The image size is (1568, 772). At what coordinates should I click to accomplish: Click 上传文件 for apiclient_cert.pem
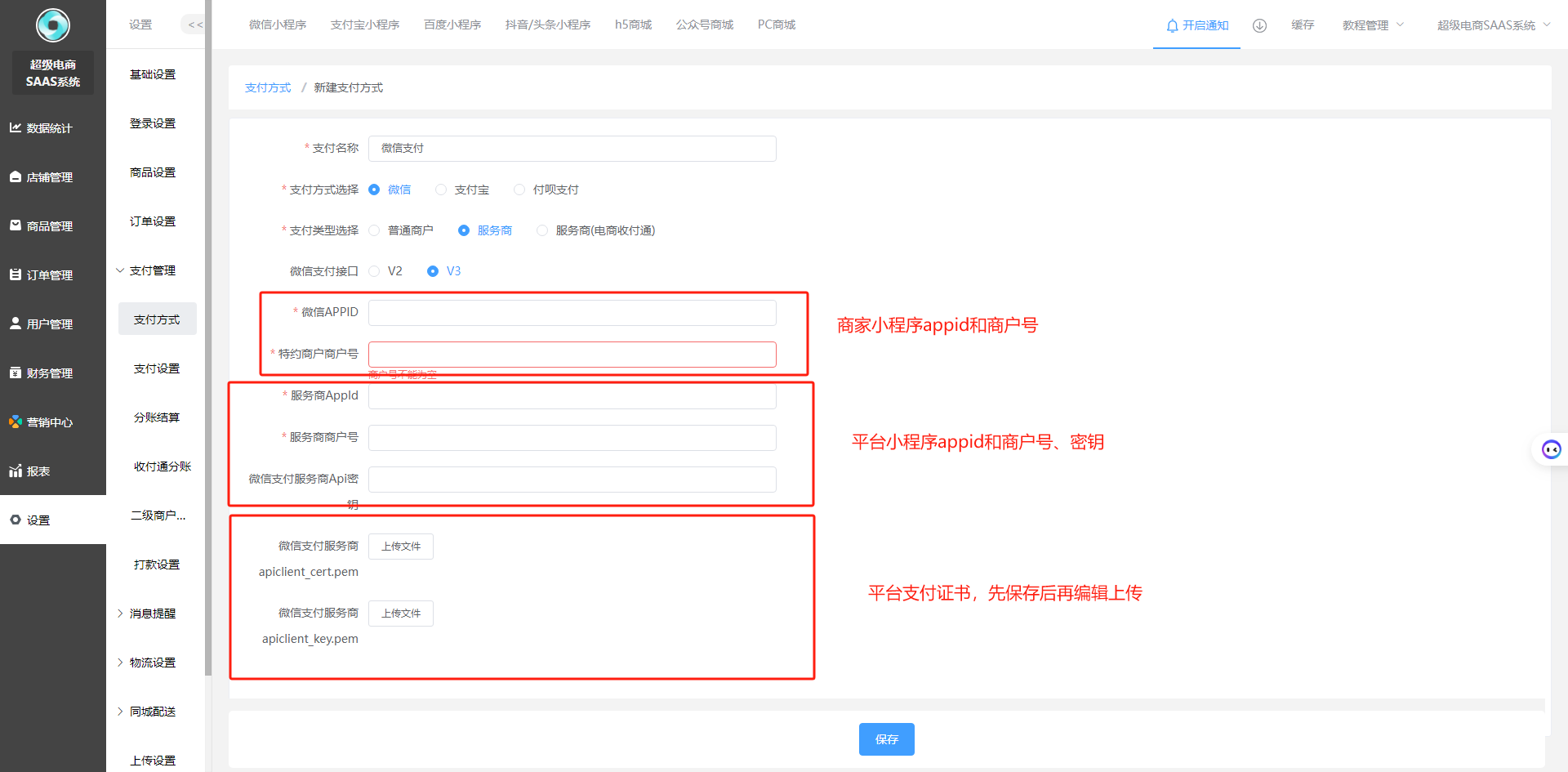click(x=401, y=547)
